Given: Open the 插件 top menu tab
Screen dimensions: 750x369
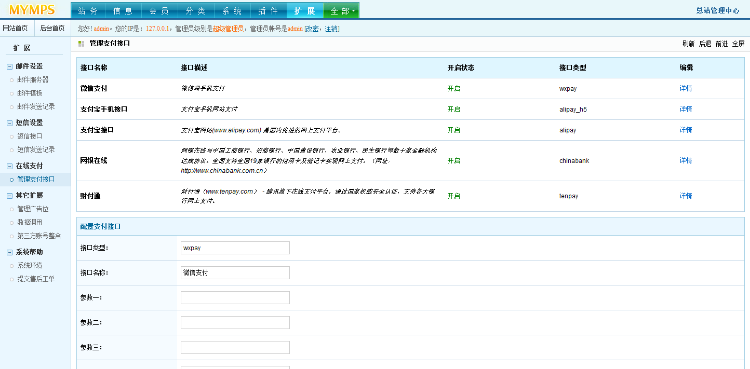Looking at the screenshot, I should (268, 11).
